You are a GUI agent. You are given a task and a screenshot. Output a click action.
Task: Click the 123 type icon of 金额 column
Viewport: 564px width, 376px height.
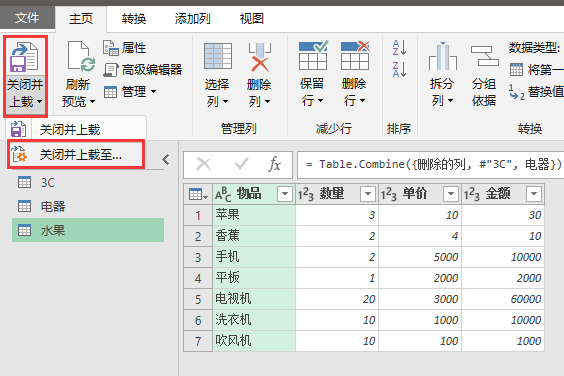472,195
